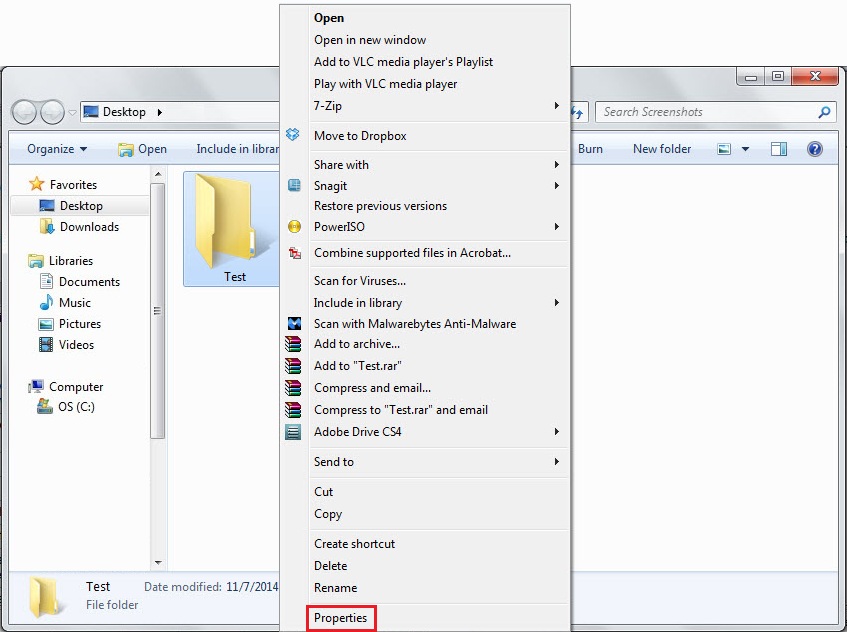Open the views dropdown arrow on the toolbar
Image resolution: width=847 pixels, height=632 pixels.
(x=744, y=148)
